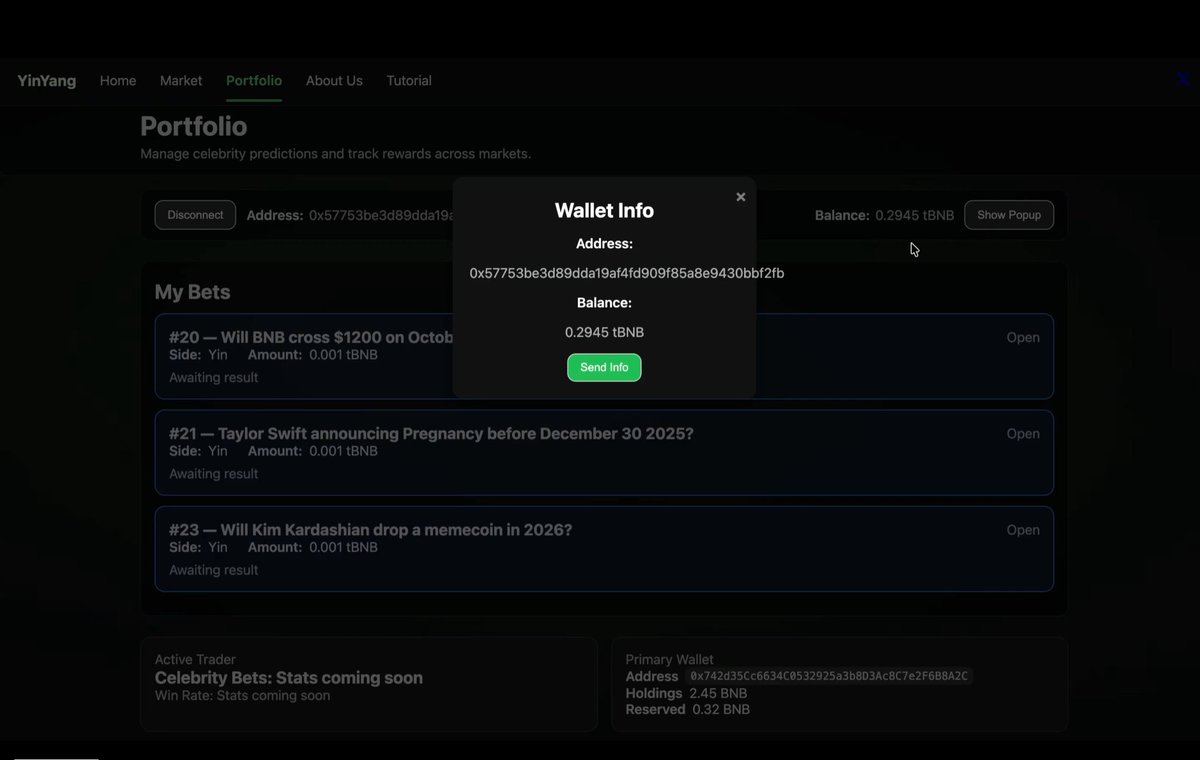This screenshot has width=1200, height=760.
Task: Click the green Send Info button
Action: (x=604, y=367)
